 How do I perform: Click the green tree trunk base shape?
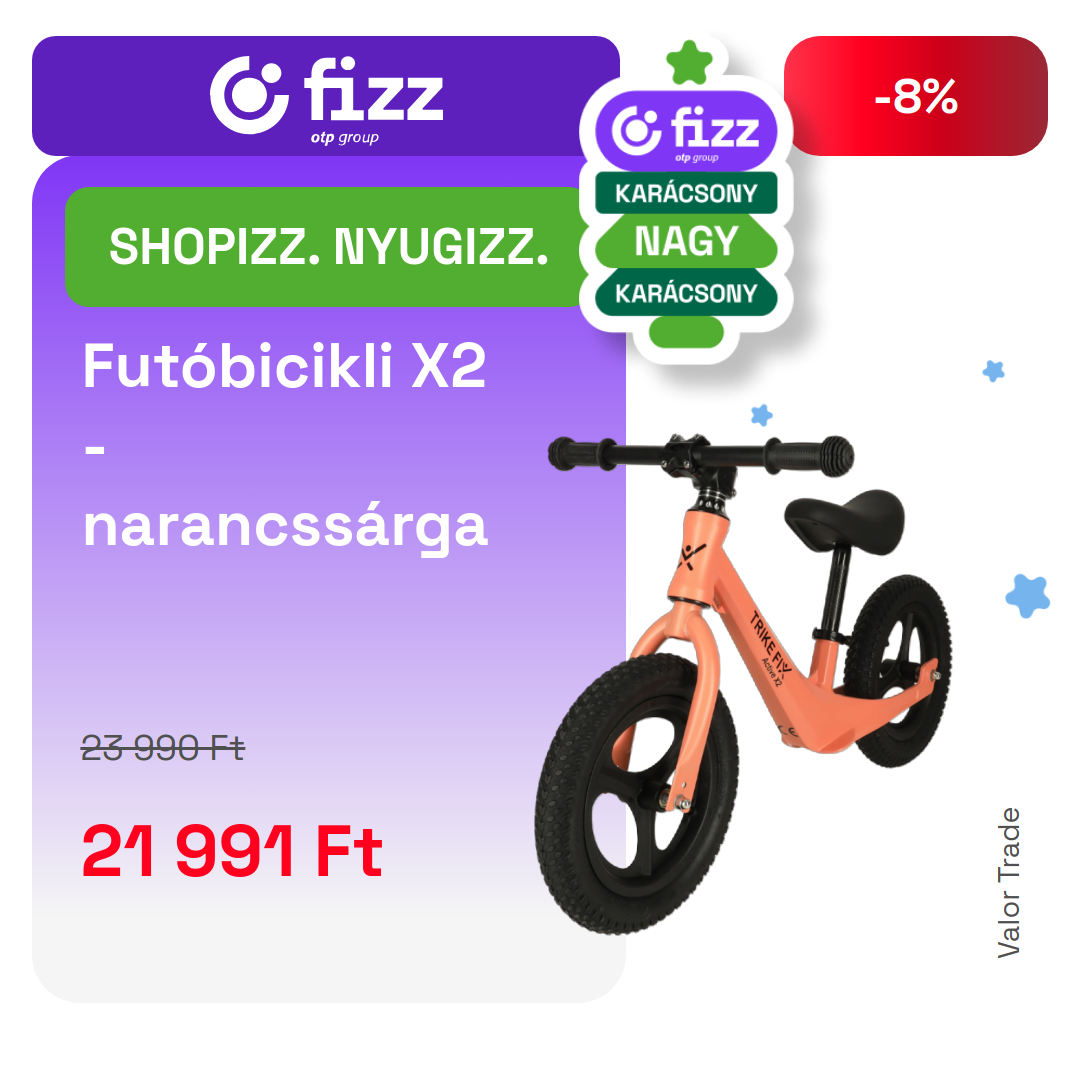pyautogui.click(x=686, y=333)
